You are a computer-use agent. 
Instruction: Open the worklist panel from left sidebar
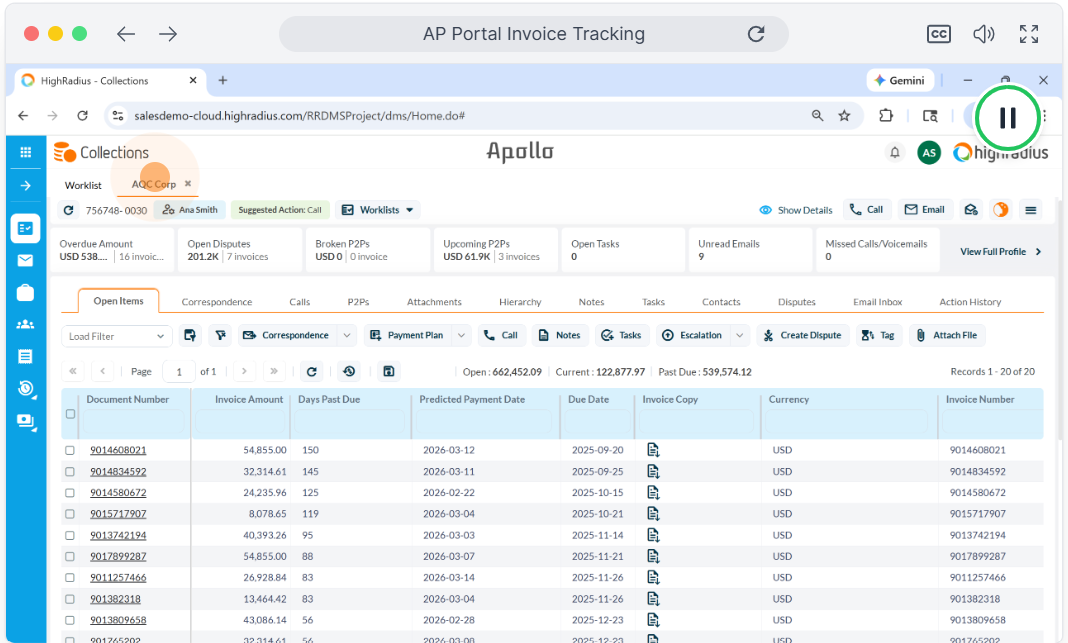coord(25,227)
